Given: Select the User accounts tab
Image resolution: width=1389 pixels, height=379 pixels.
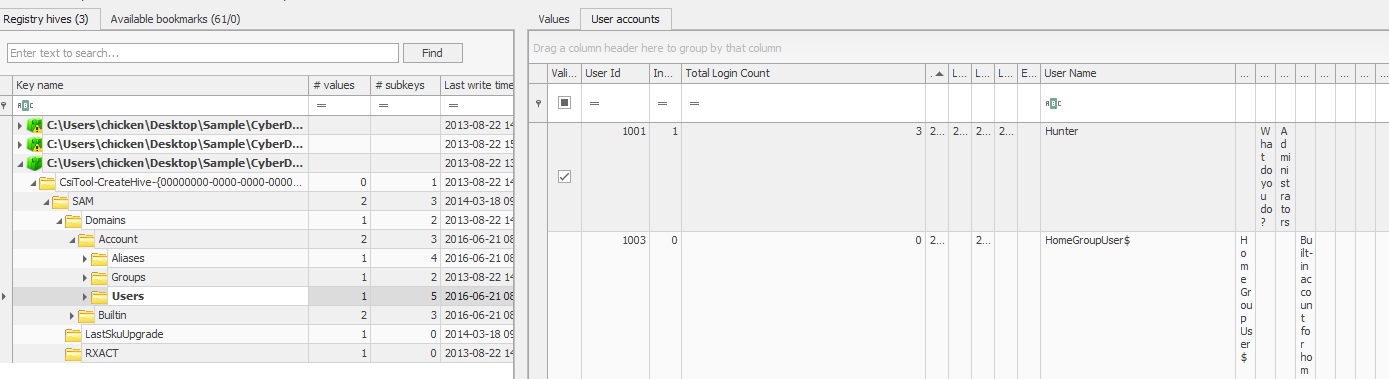Looking at the screenshot, I should 626,19.
